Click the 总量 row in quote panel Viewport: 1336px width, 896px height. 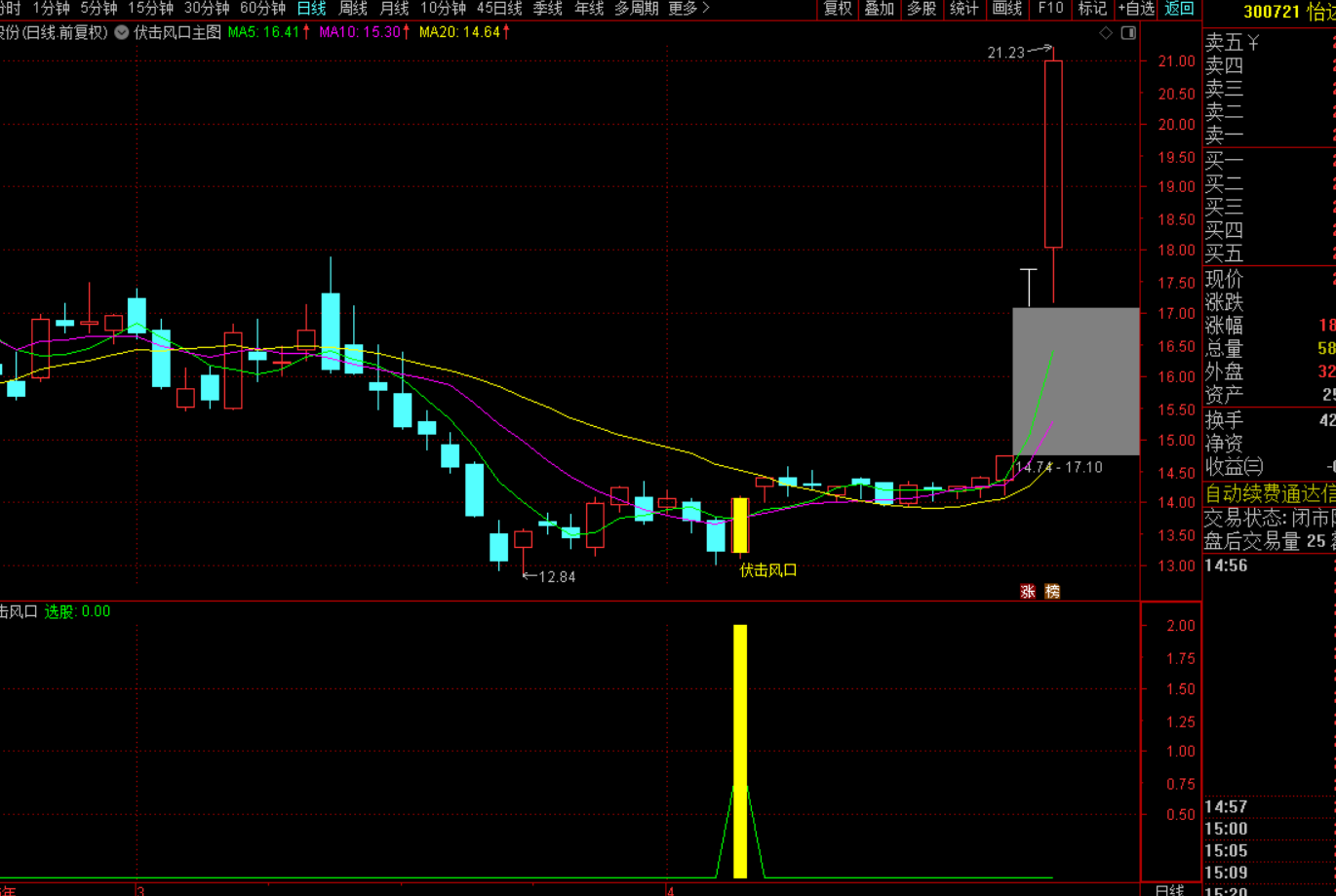[x=1270, y=349]
